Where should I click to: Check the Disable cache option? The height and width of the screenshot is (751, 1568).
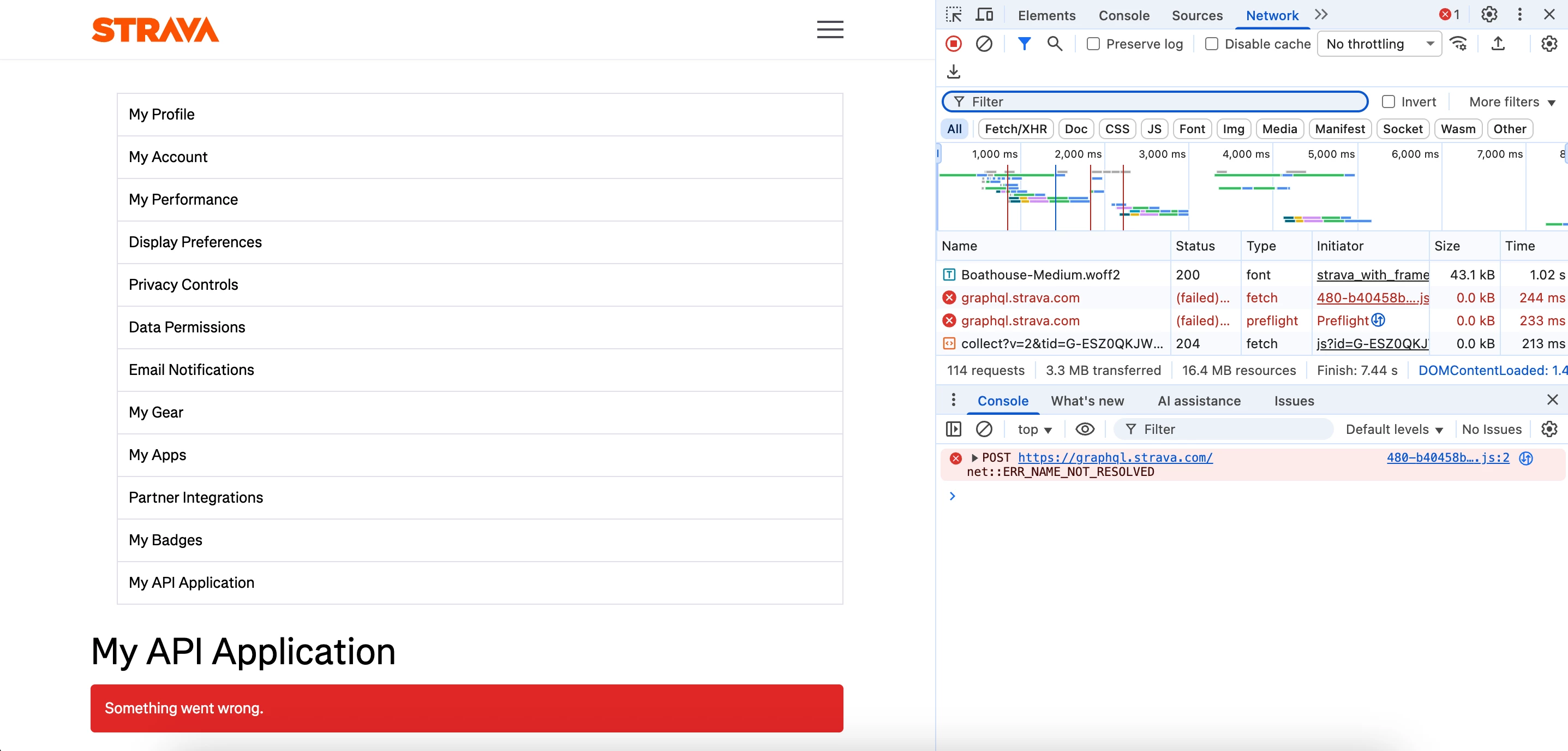coord(1211,44)
